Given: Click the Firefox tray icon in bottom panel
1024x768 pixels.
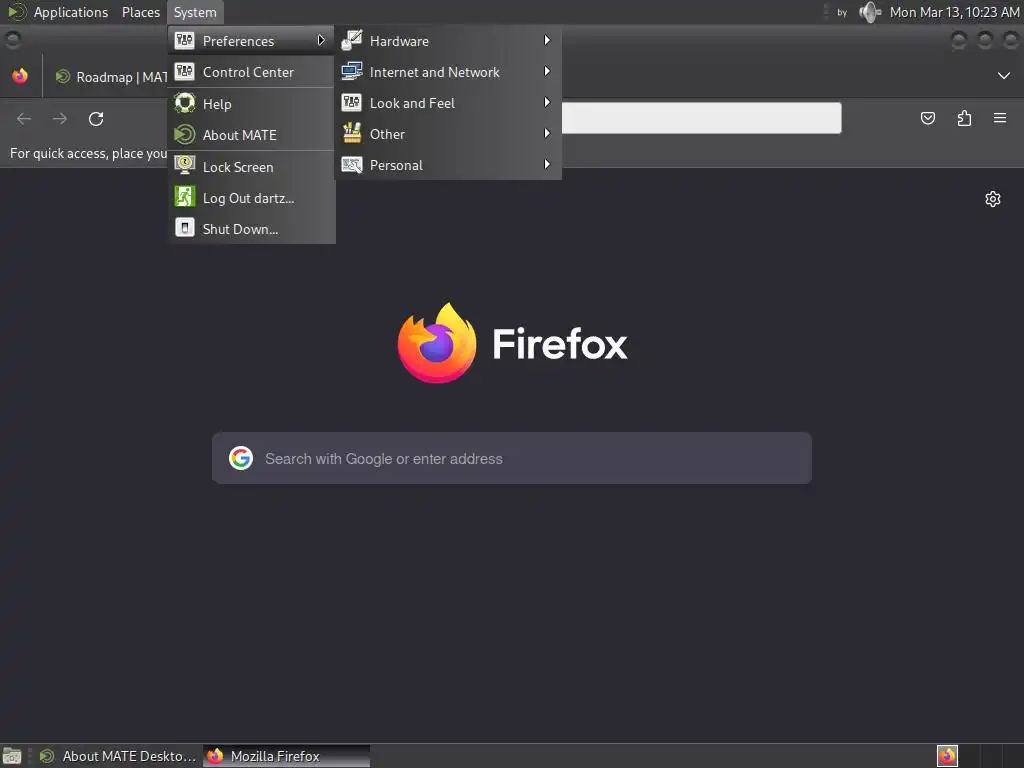Looking at the screenshot, I should (x=947, y=756).
